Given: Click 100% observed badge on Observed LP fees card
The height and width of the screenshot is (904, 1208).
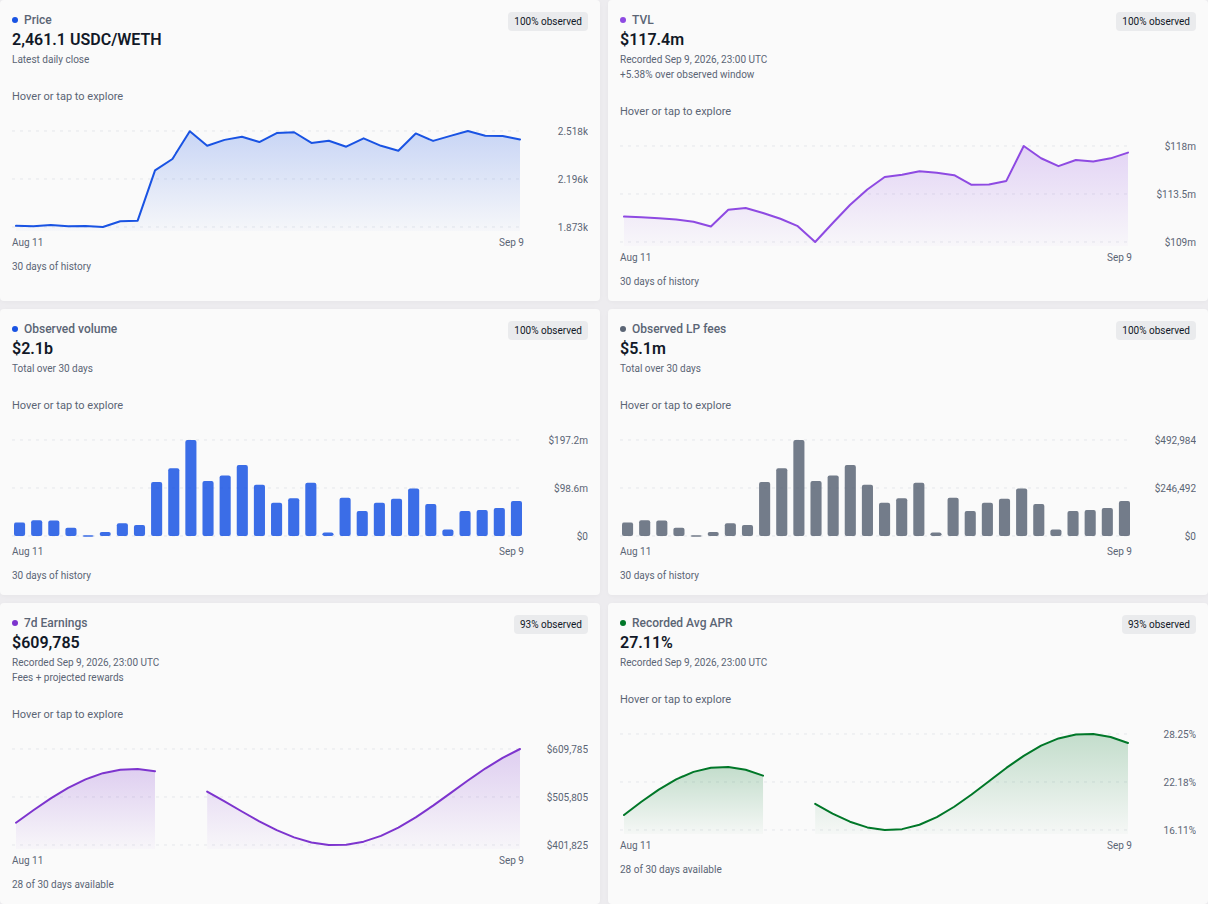Looking at the screenshot, I should [1156, 330].
